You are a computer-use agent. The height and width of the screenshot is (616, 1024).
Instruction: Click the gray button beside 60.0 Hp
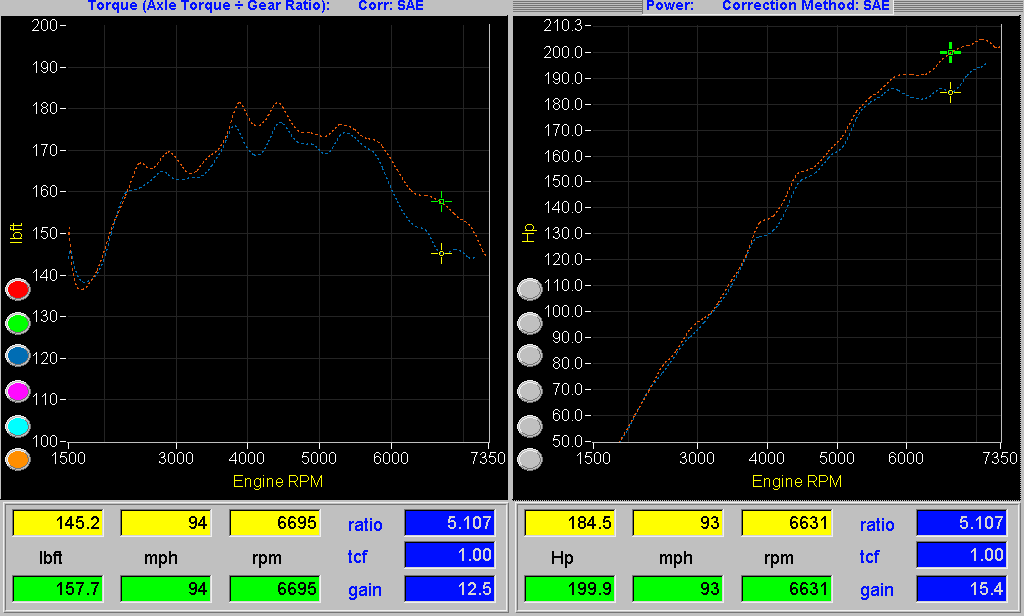coord(530,426)
